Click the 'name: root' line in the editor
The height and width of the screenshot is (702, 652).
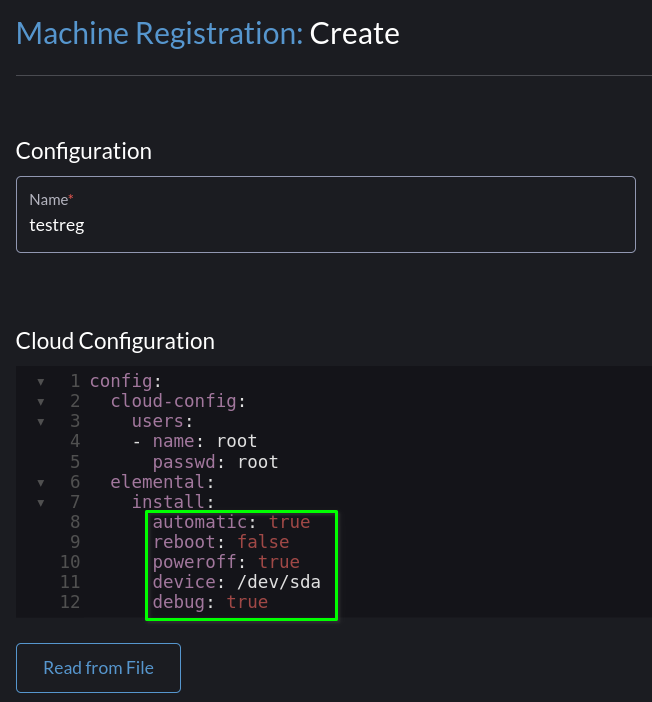[x=195, y=441]
